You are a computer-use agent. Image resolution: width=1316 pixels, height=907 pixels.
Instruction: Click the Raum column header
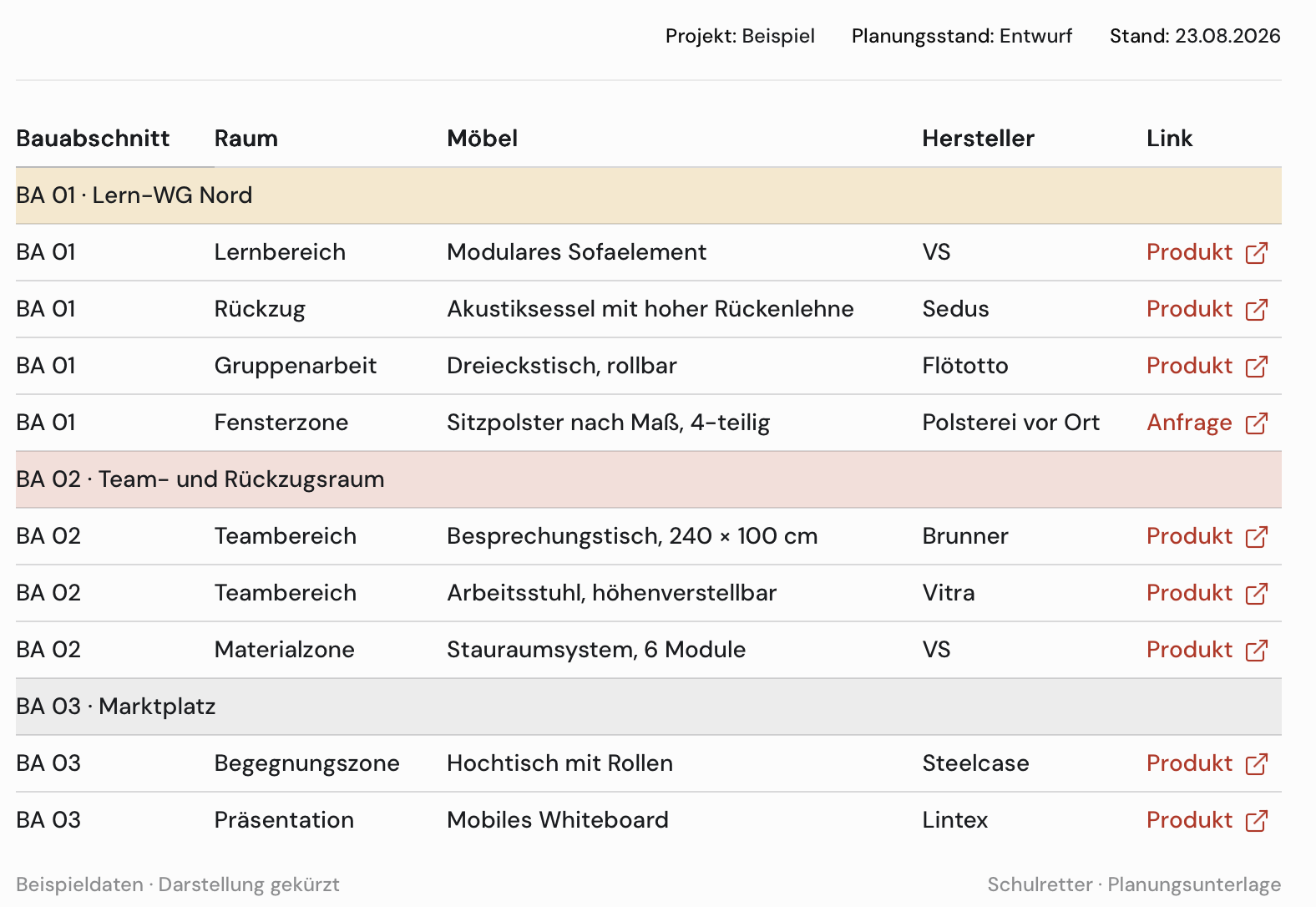click(245, 139)
